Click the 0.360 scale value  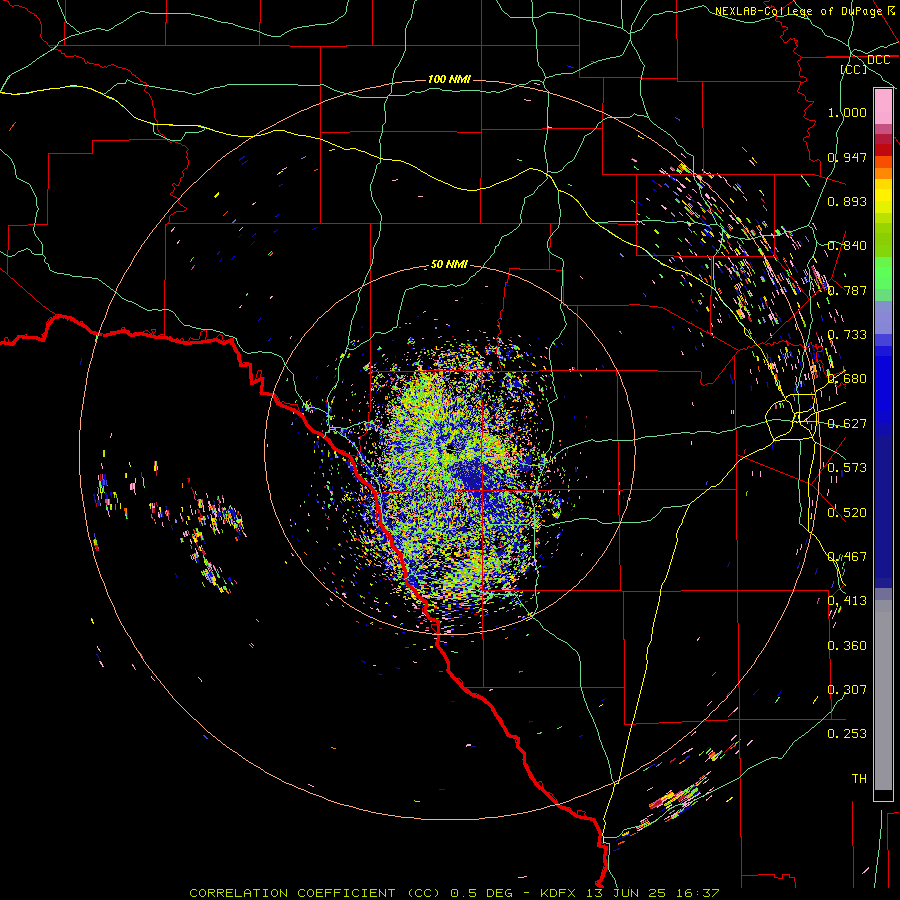click(847, 646)
